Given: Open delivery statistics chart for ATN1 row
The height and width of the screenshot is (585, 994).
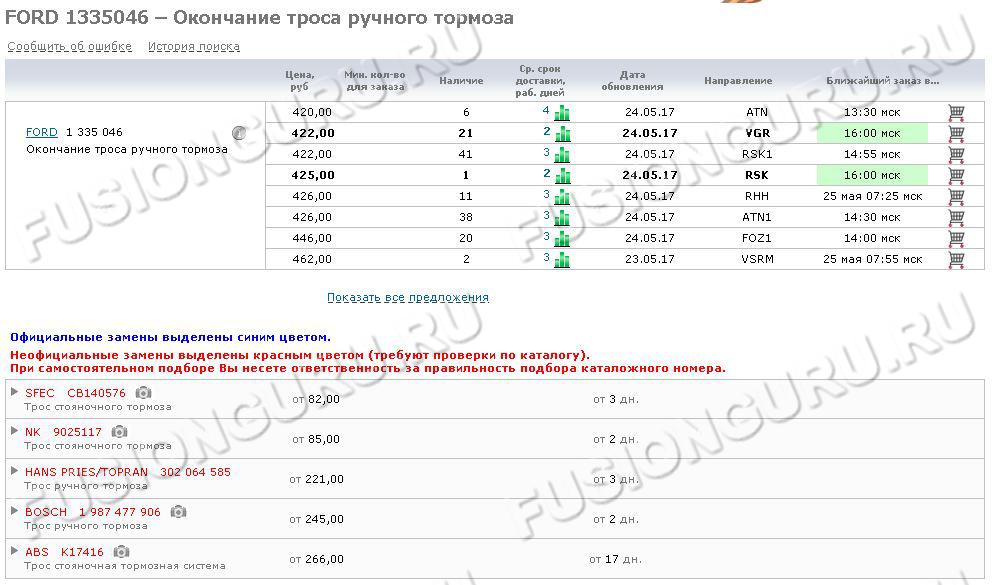Looking at the screenshot, I should (x=562, y=218).
